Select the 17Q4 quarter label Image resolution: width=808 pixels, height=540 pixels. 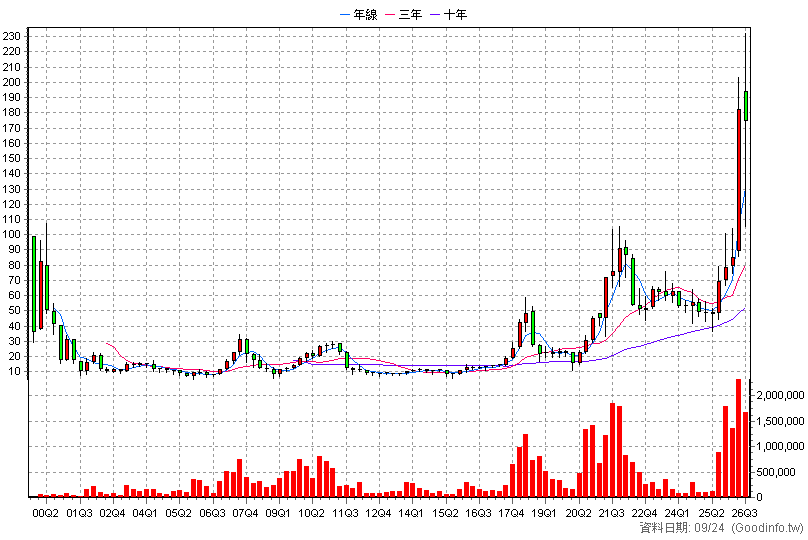tap(511, 513)
